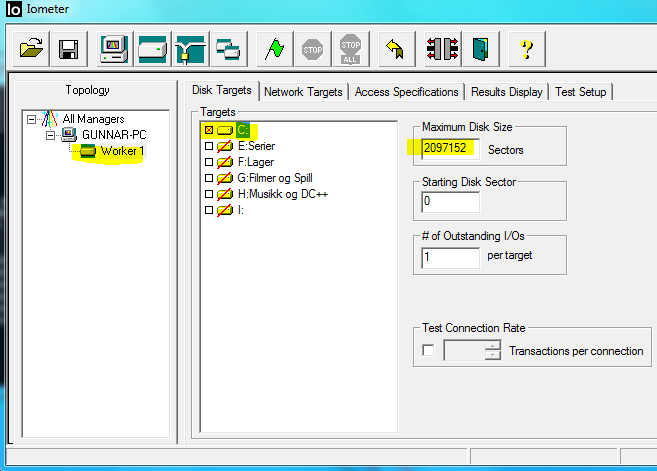The image size is (657, 471).
Task: Select All Managers in the topology tree
Action: [93, 119]
